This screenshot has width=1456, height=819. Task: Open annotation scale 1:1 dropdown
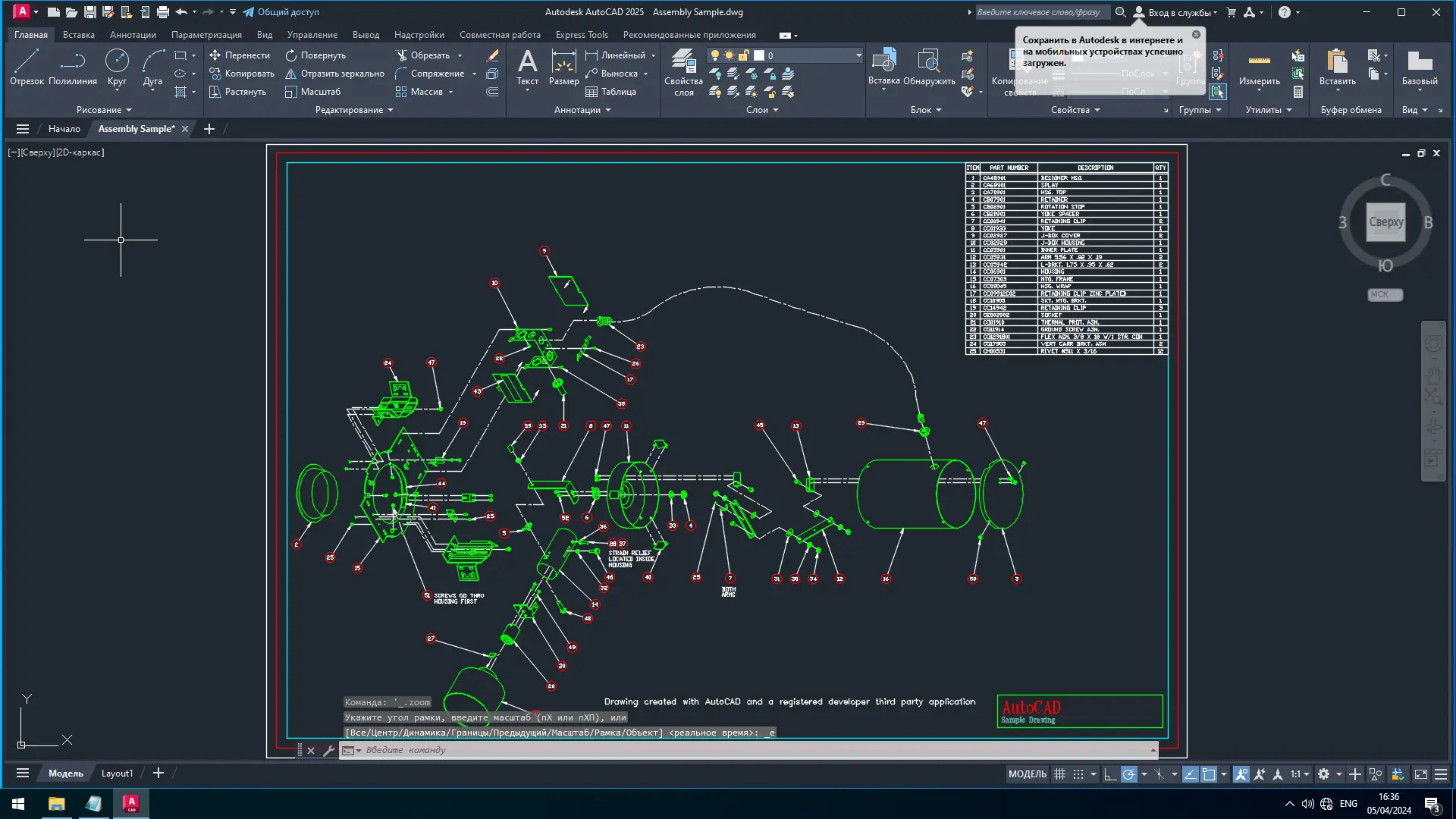1300,774
